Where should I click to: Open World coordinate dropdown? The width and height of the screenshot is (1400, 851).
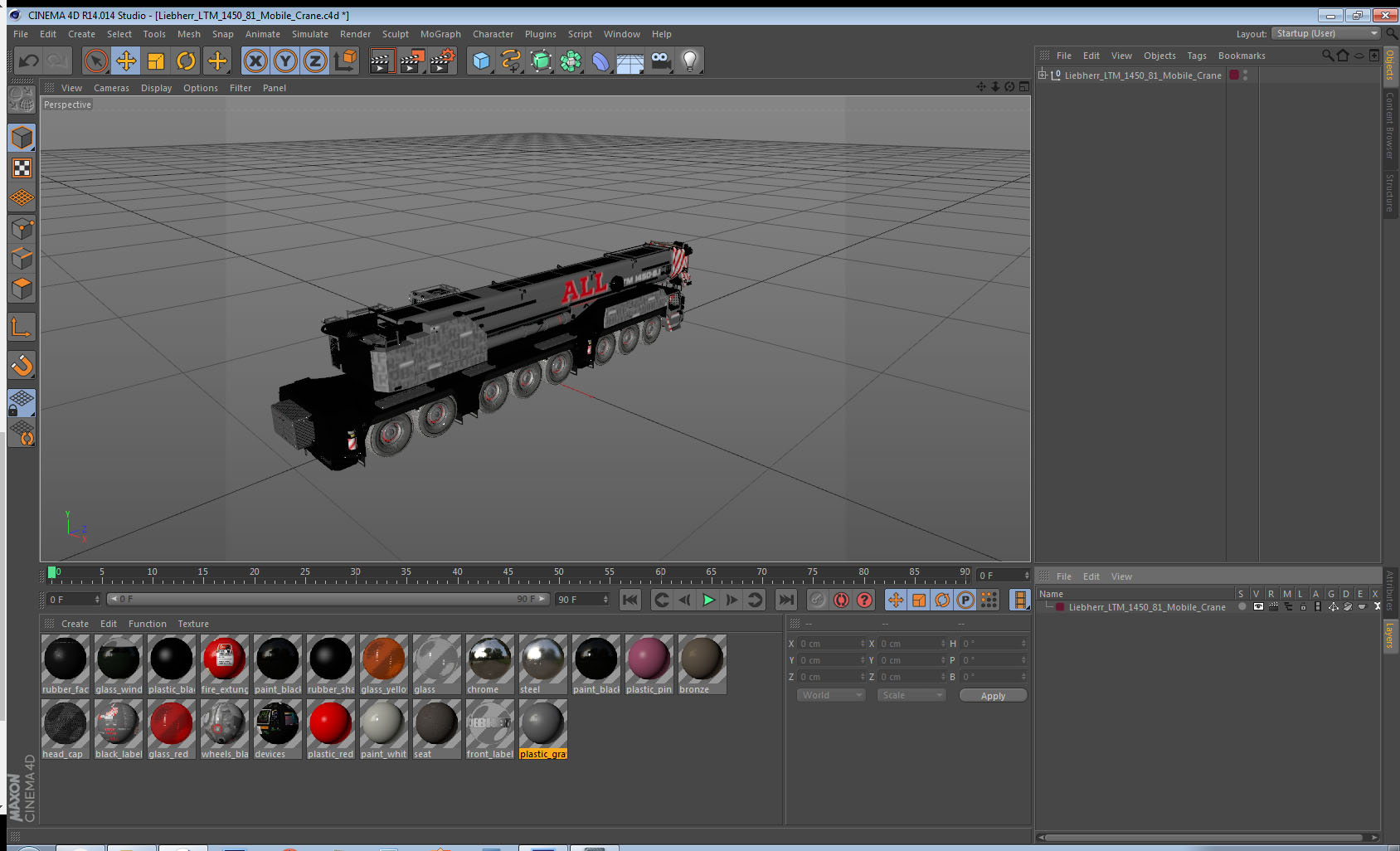click(831, 695)
